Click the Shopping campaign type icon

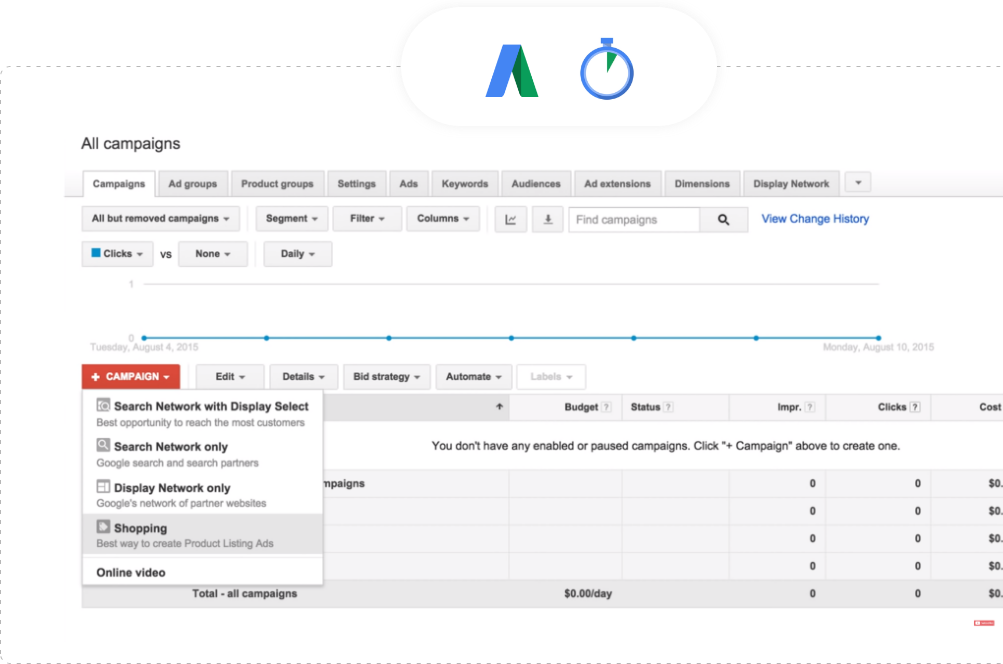click(103, 526)
